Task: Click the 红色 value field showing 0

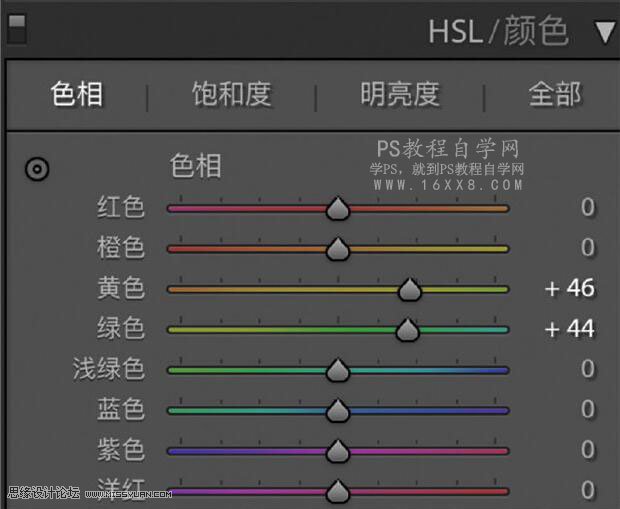Action: click(x=587, y=208)
